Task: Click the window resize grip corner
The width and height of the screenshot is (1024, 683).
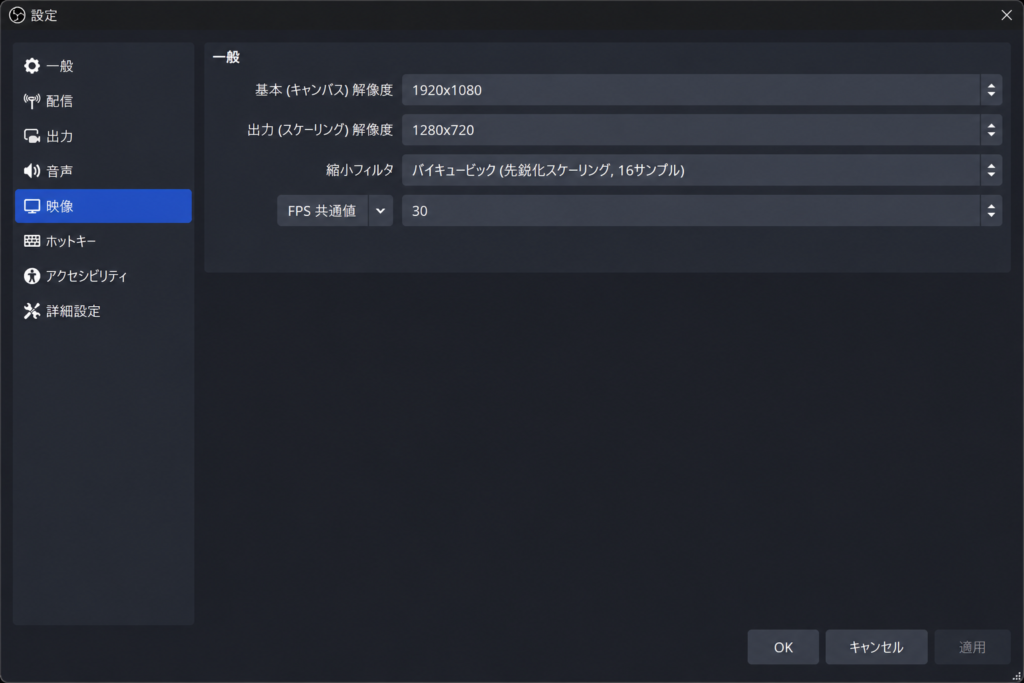Action: tap(1017, 676)
